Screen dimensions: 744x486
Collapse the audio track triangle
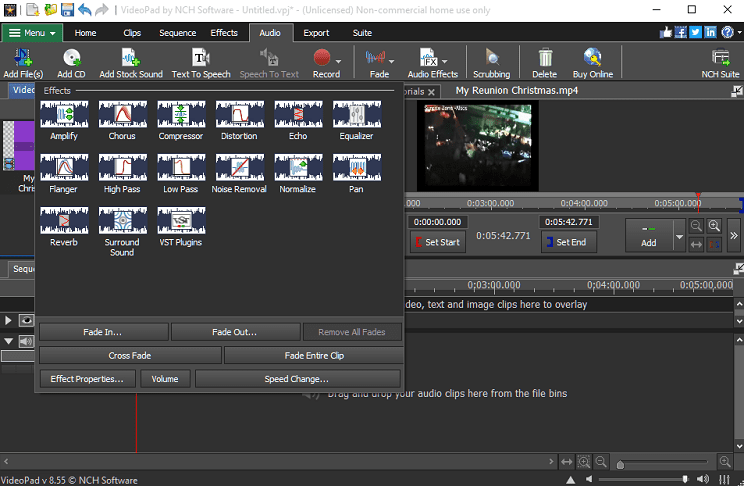[x=8, y=341]
